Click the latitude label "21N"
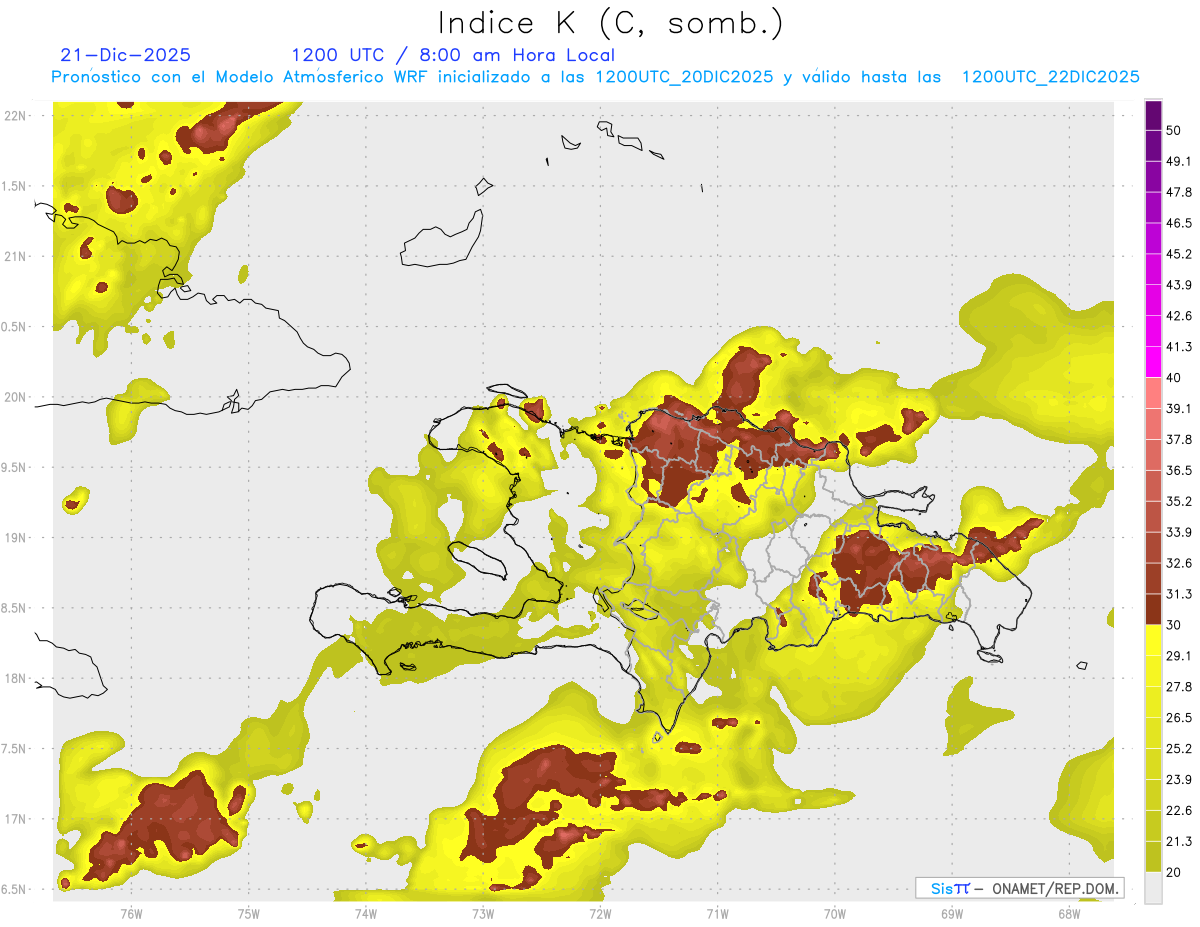 click(15, 256)
